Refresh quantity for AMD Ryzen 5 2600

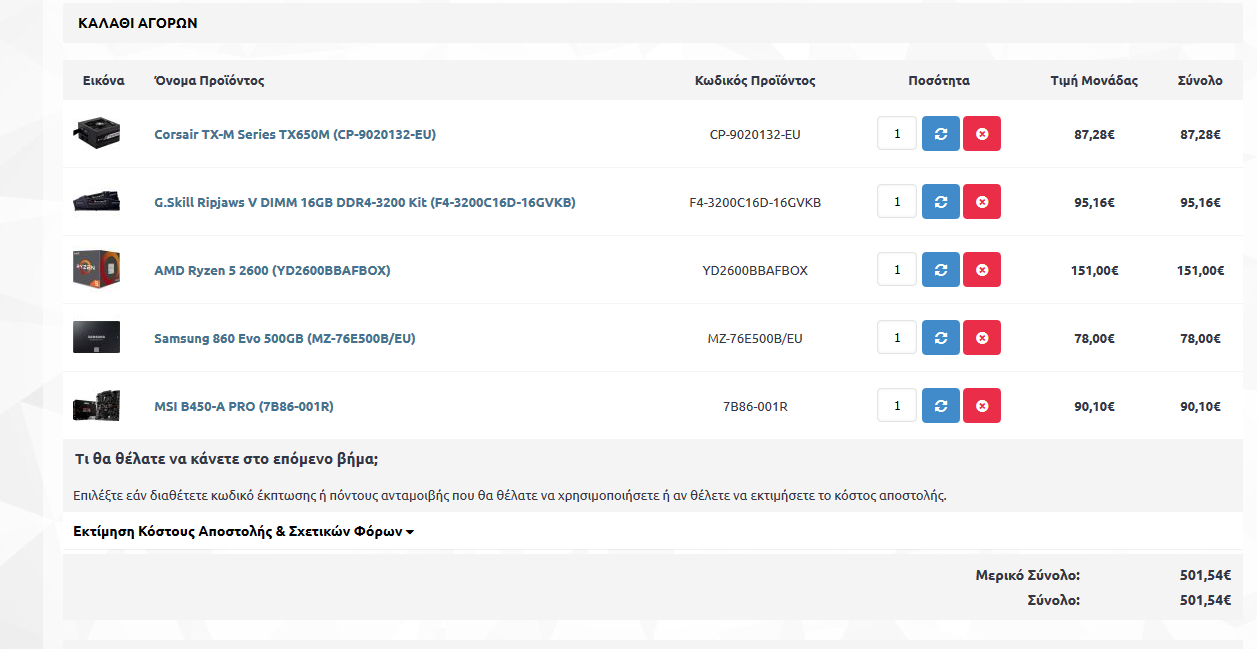click(x=940, y=270)
